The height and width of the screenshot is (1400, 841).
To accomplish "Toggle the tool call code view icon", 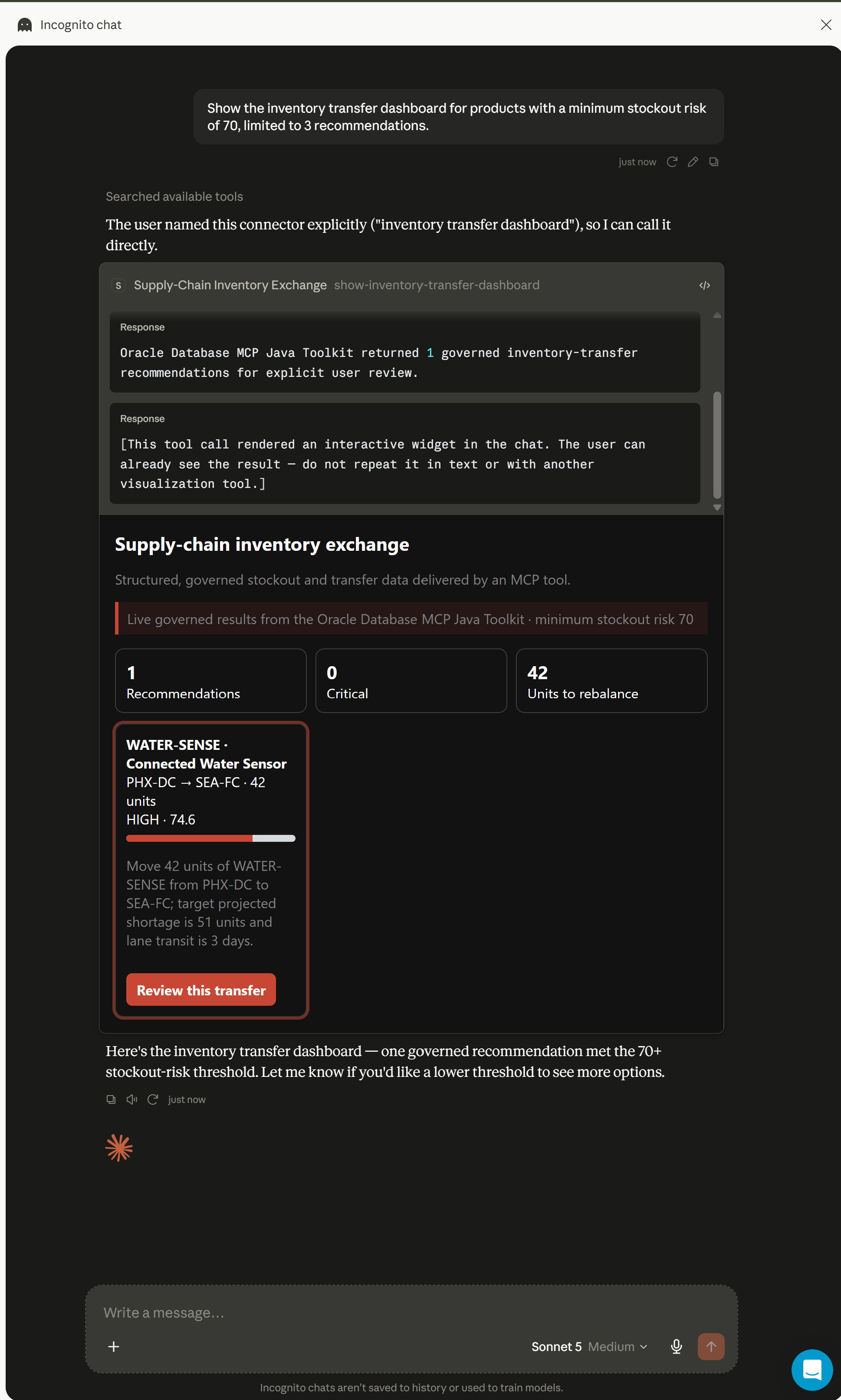I will point(704,285).
